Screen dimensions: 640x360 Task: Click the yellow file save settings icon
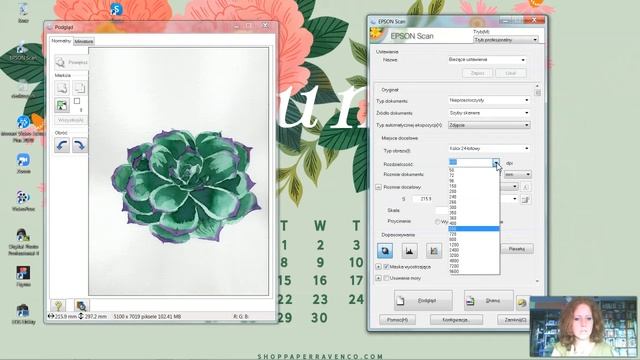click(x=522, y=302)
